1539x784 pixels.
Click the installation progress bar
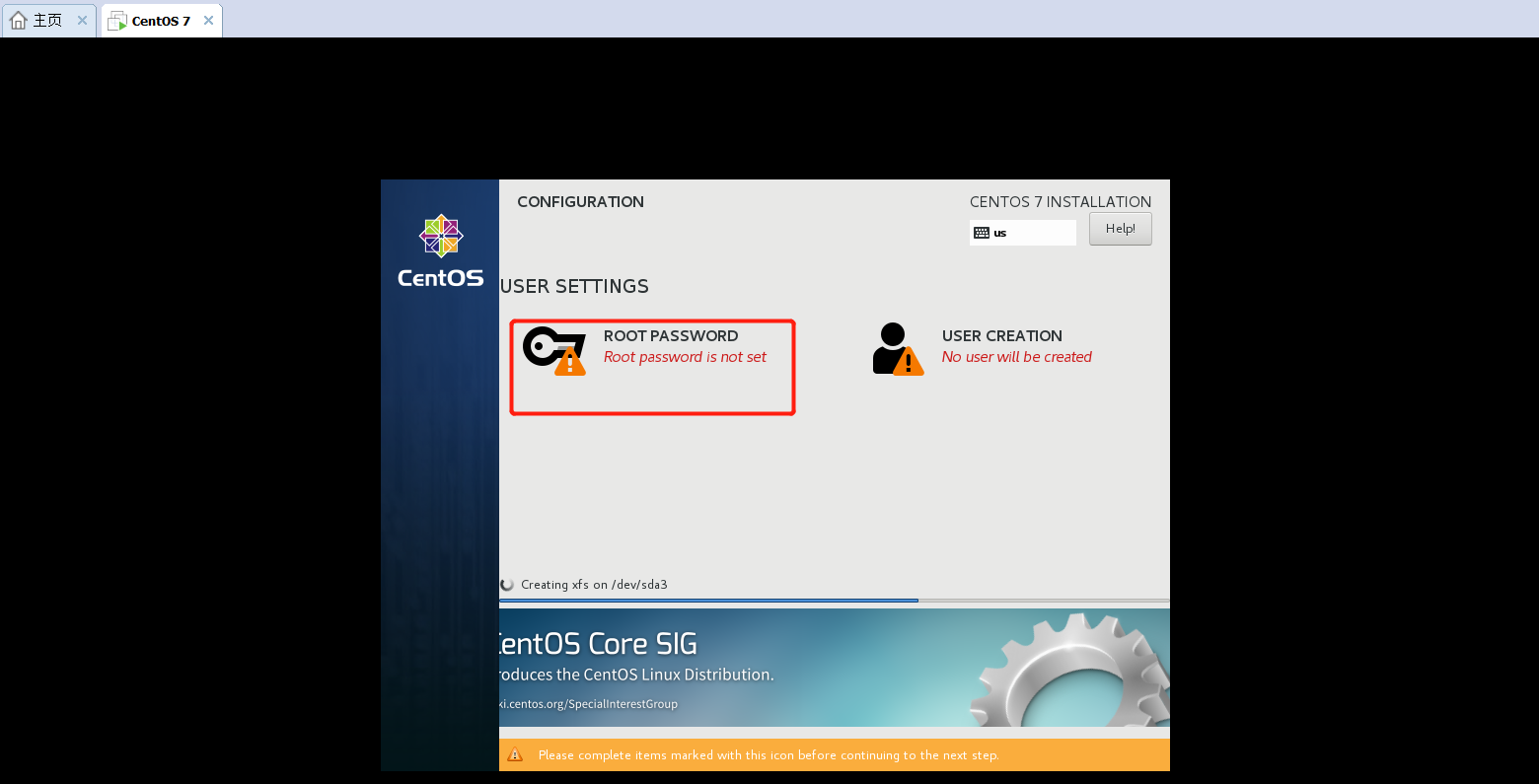tap(835, 600)
